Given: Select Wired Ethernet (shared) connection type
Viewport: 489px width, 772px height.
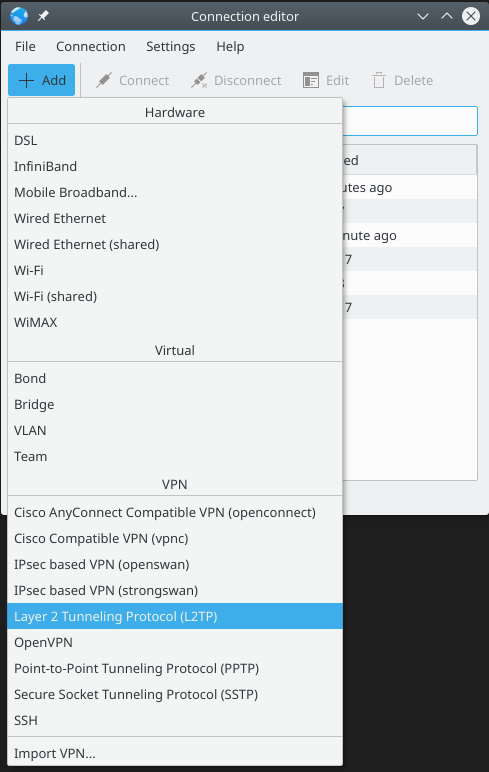Looking at the screenshot, I should coord(175,244).
